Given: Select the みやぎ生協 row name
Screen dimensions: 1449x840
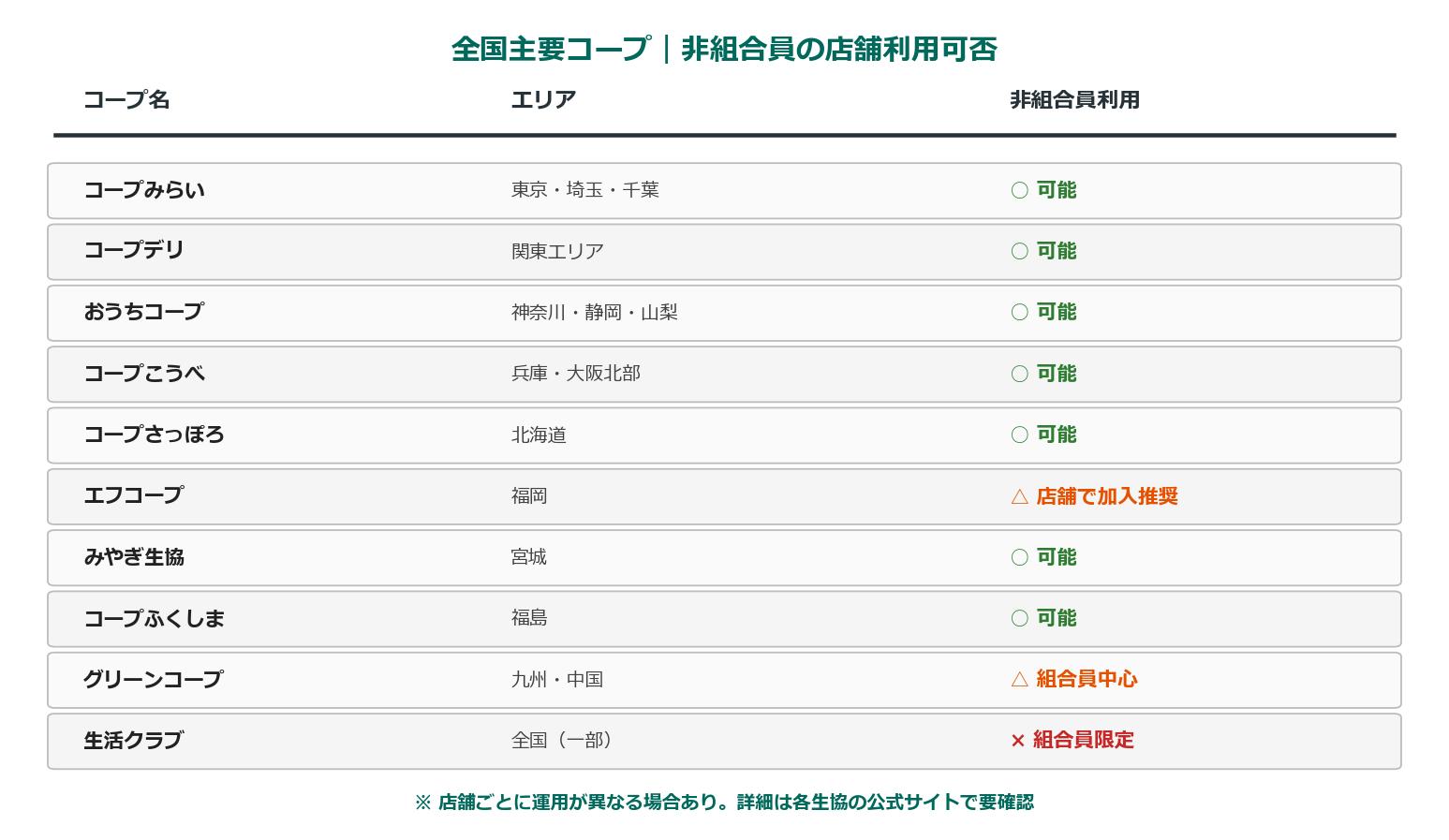Looking at the screenshot, I should tap(134, 557).
